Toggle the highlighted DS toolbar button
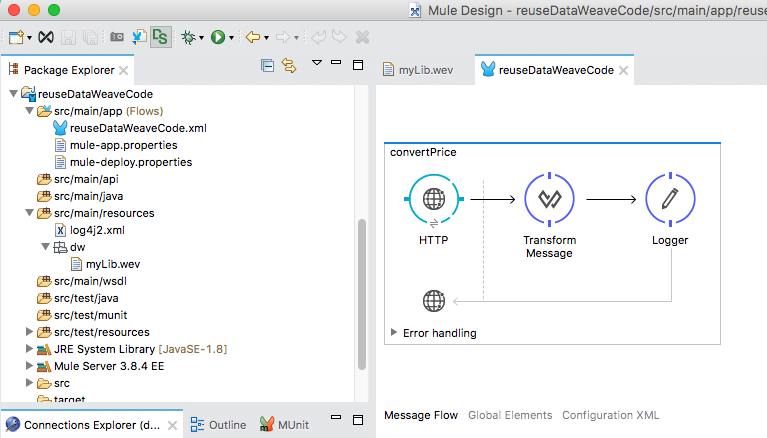Image resolution: width=767 pixels, height=438 pixels. [x=160, y=37]
